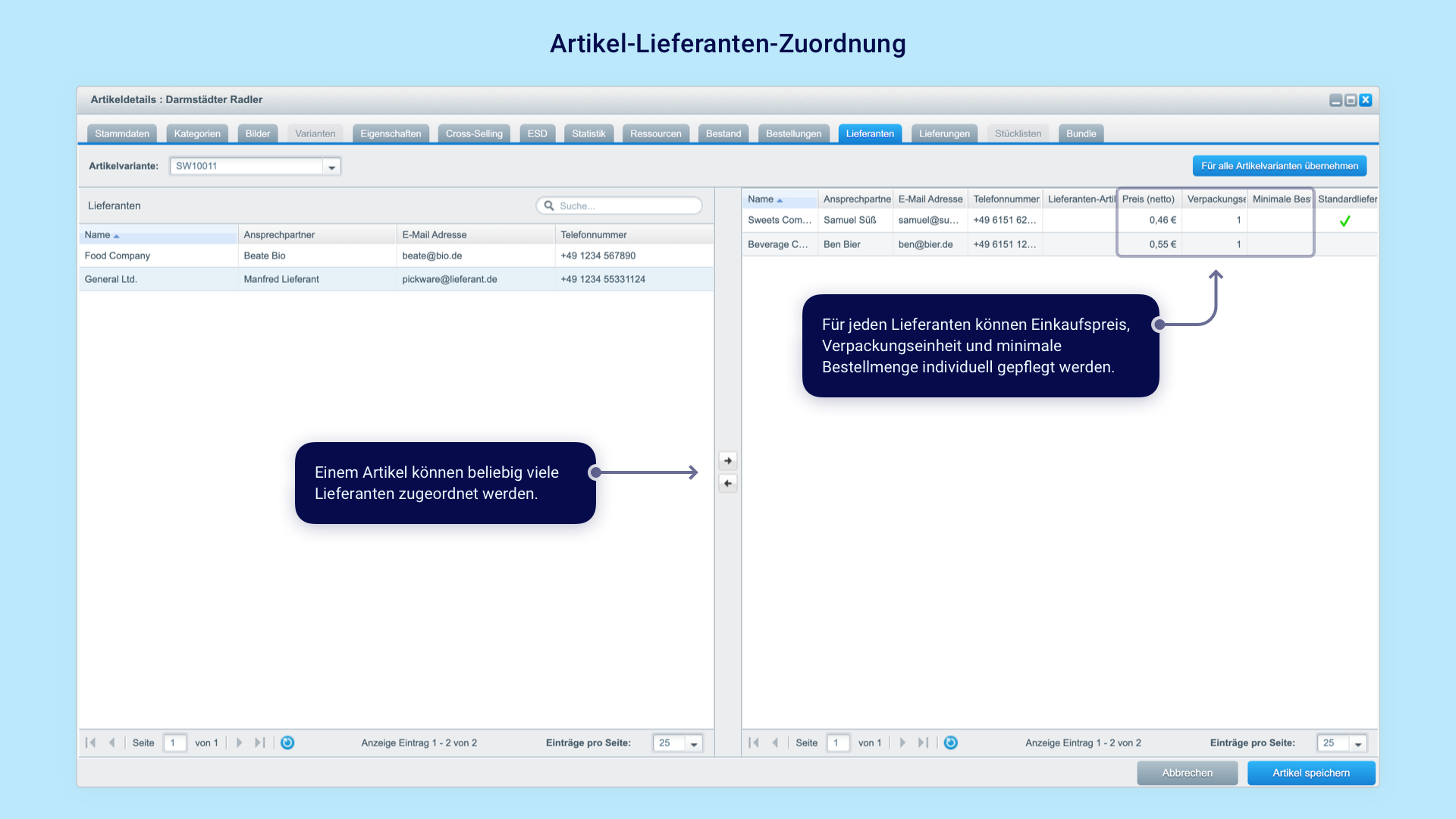Click the beate@bio.de email cell
This screenshot has height=819, width=1456.
tap(475, 256)
